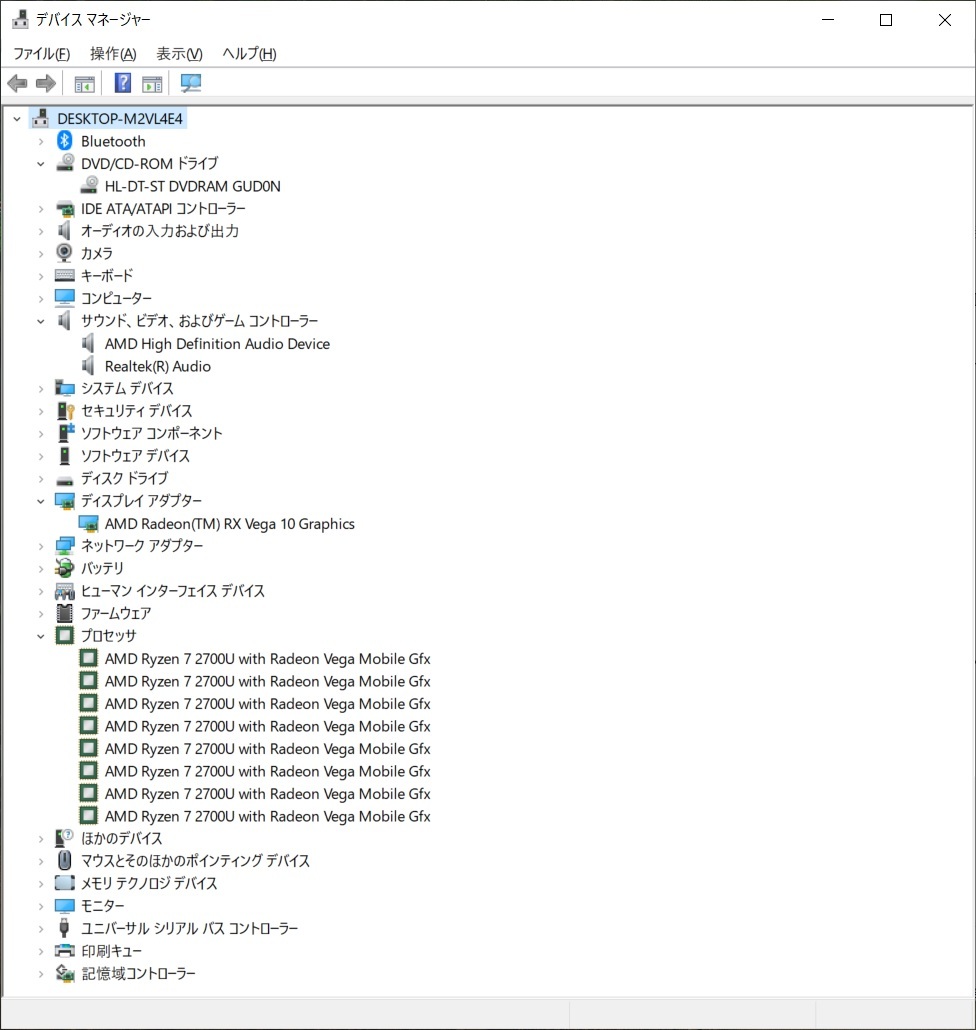Click the processor icon beside プロセッサ

point(64,635)
